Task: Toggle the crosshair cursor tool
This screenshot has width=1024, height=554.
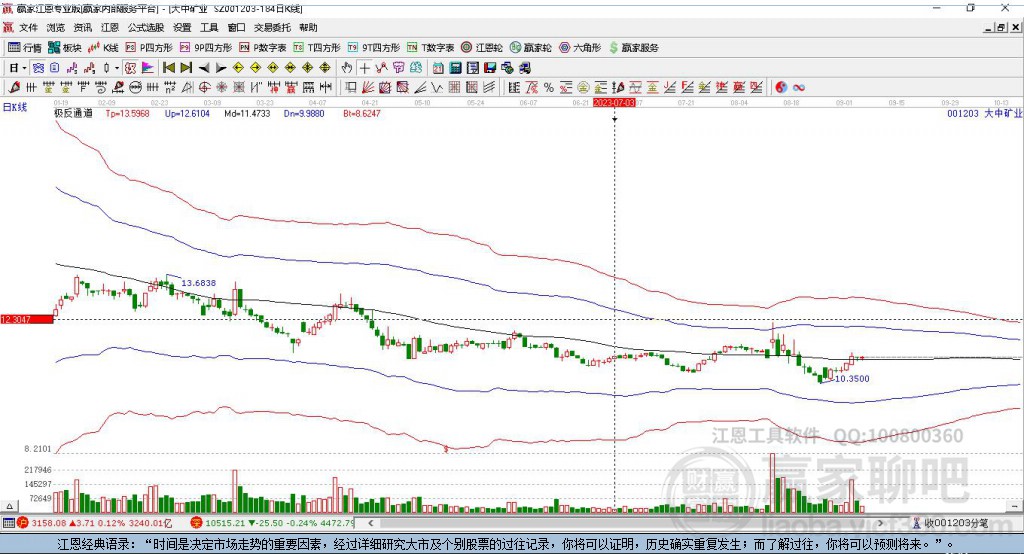Action: pos(365,68)
